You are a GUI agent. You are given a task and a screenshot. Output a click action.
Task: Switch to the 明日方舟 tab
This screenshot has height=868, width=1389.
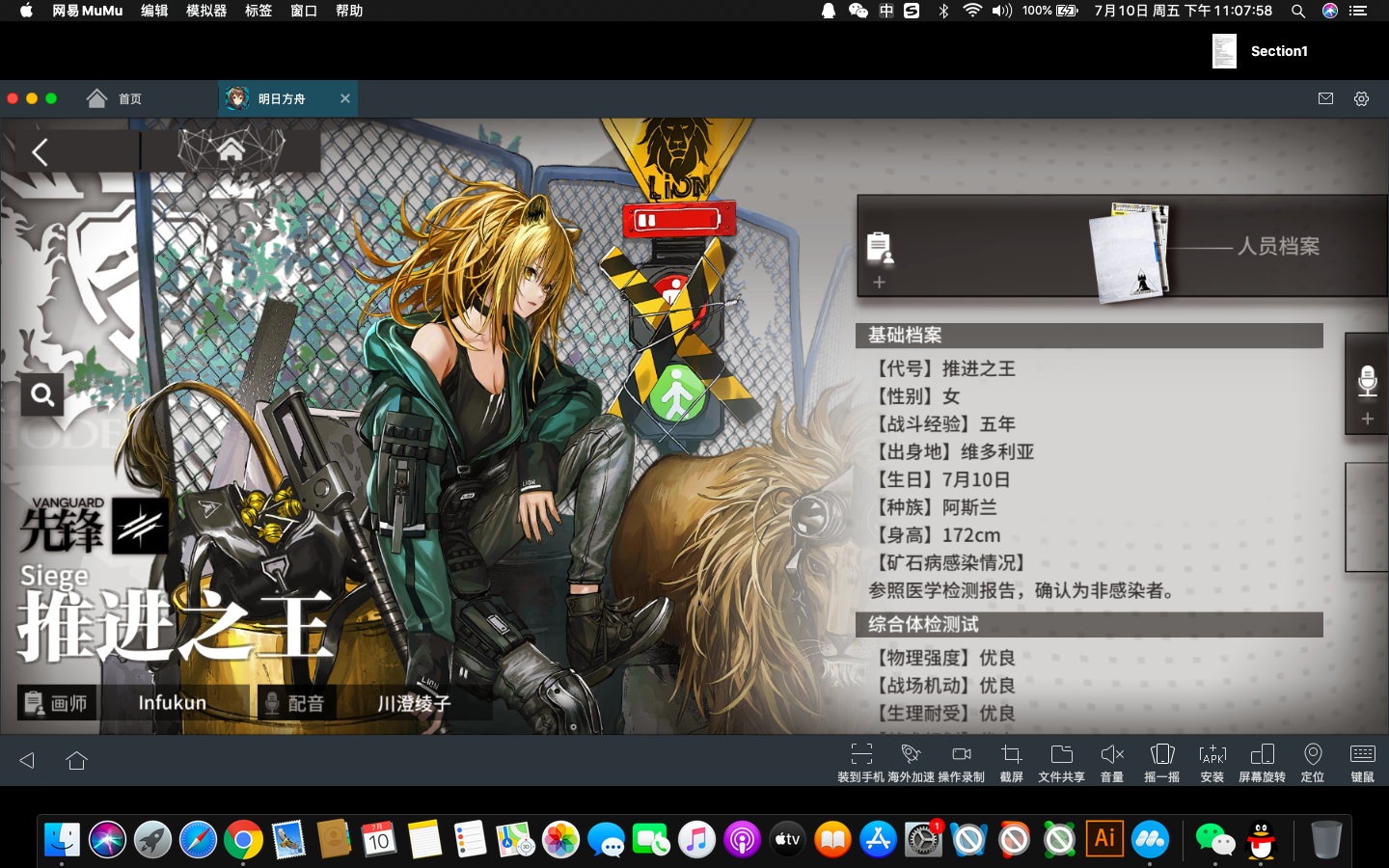[x=280, y=98]
